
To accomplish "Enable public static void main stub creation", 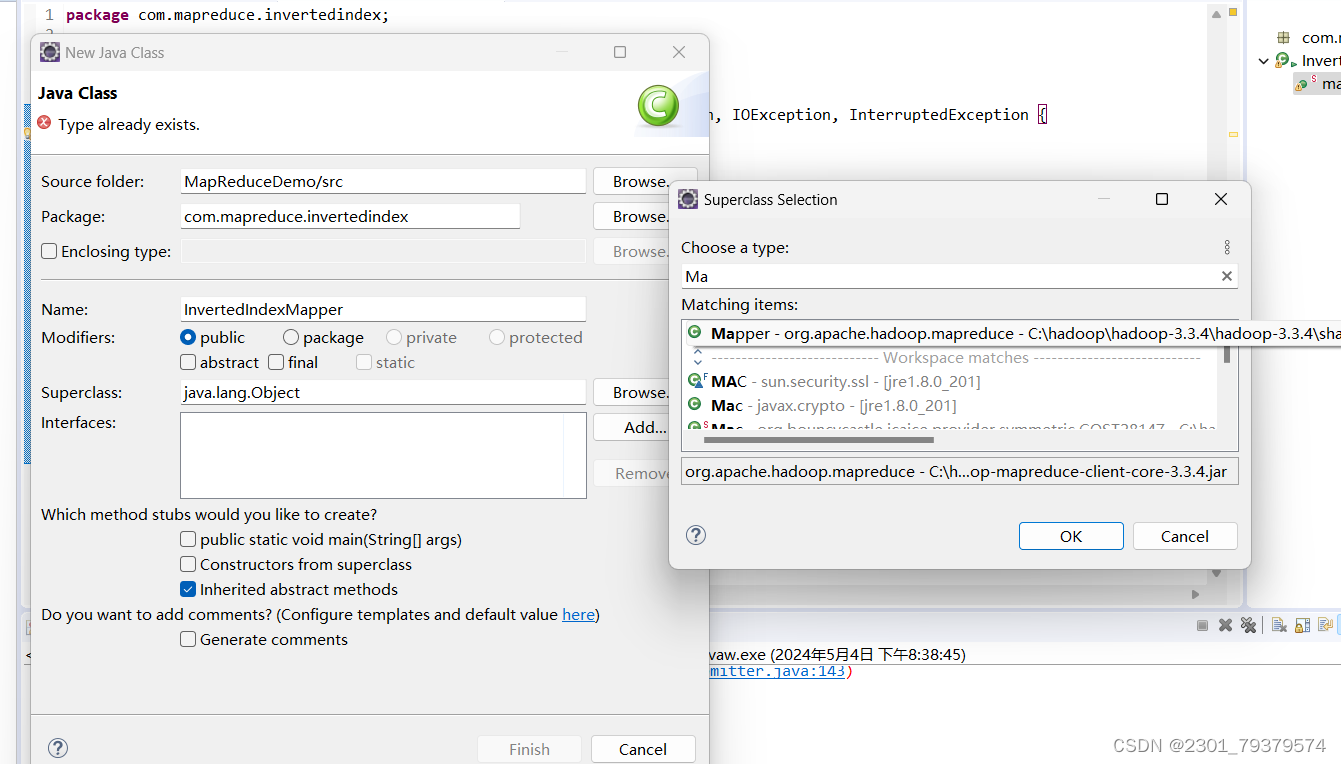I will [x=187, y=538].
